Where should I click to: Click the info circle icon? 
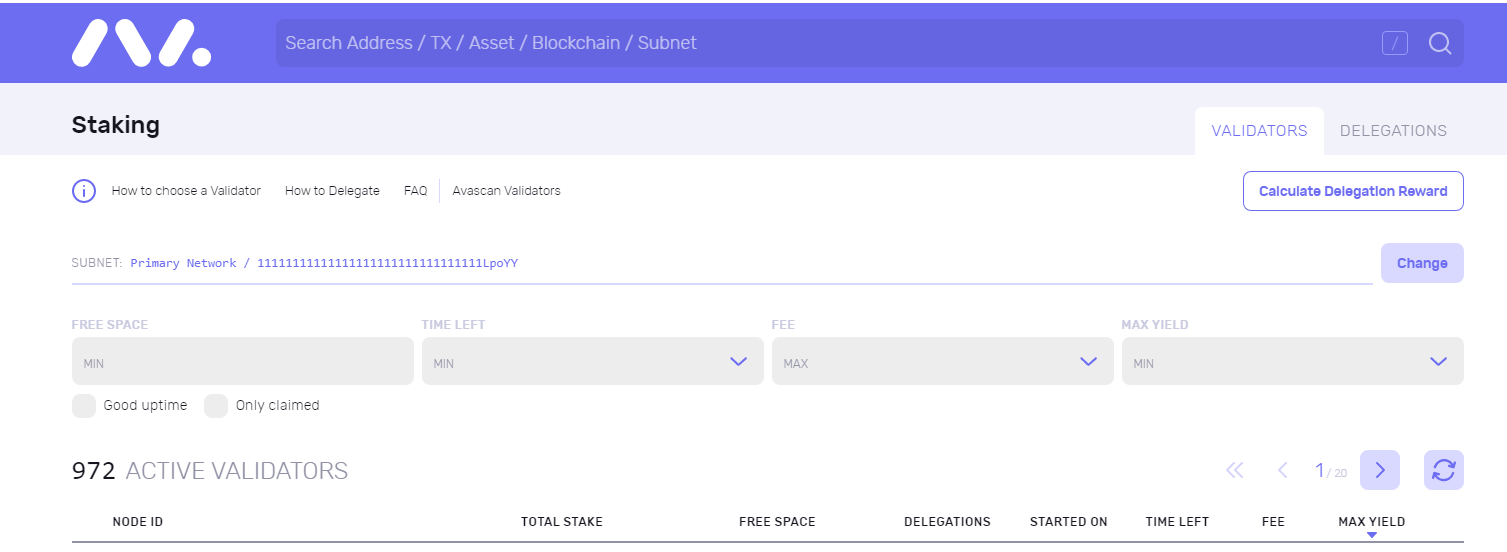pyautogui.click(x=84, y=191)
